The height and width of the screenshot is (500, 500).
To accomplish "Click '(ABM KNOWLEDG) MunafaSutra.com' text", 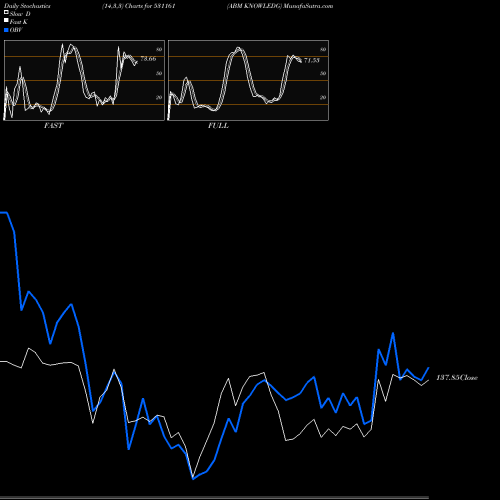I will [x=280, y=6].
